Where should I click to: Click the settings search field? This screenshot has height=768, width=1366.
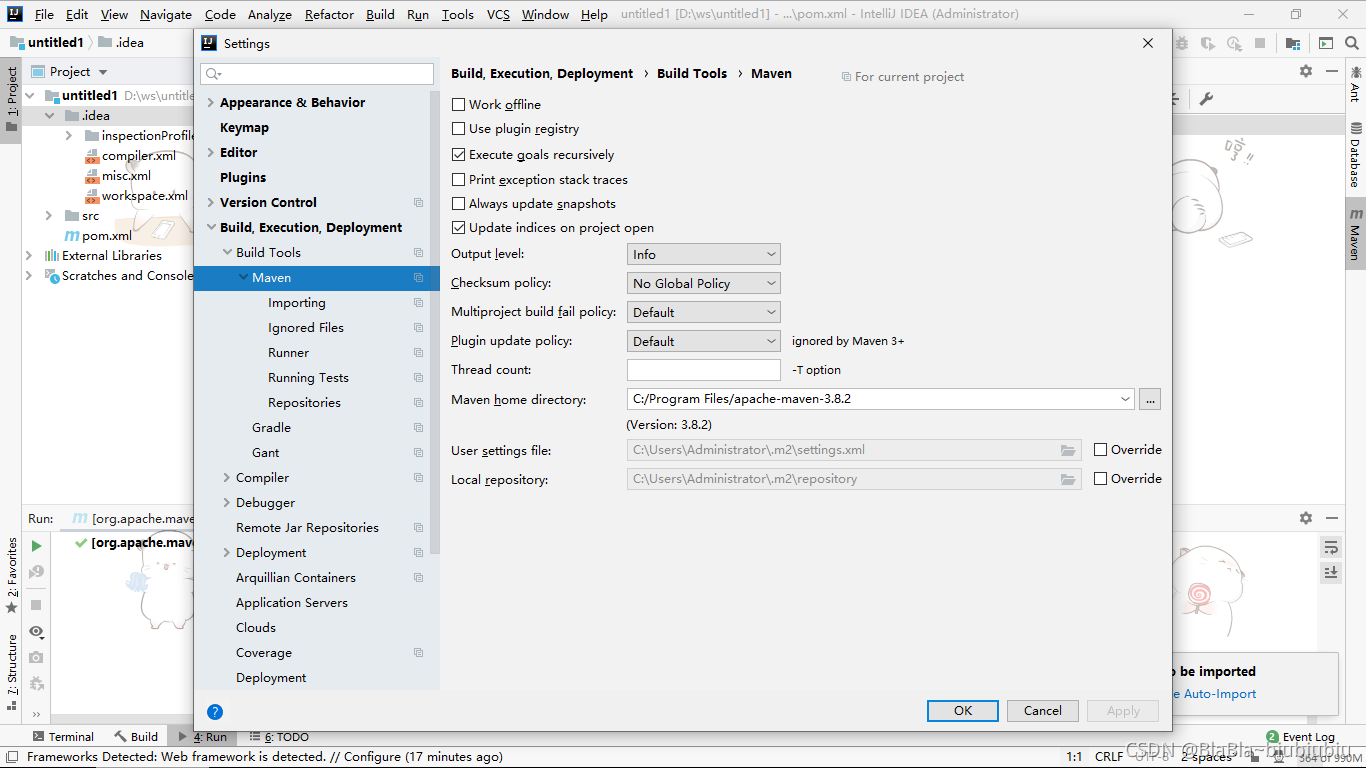[317, 74]
